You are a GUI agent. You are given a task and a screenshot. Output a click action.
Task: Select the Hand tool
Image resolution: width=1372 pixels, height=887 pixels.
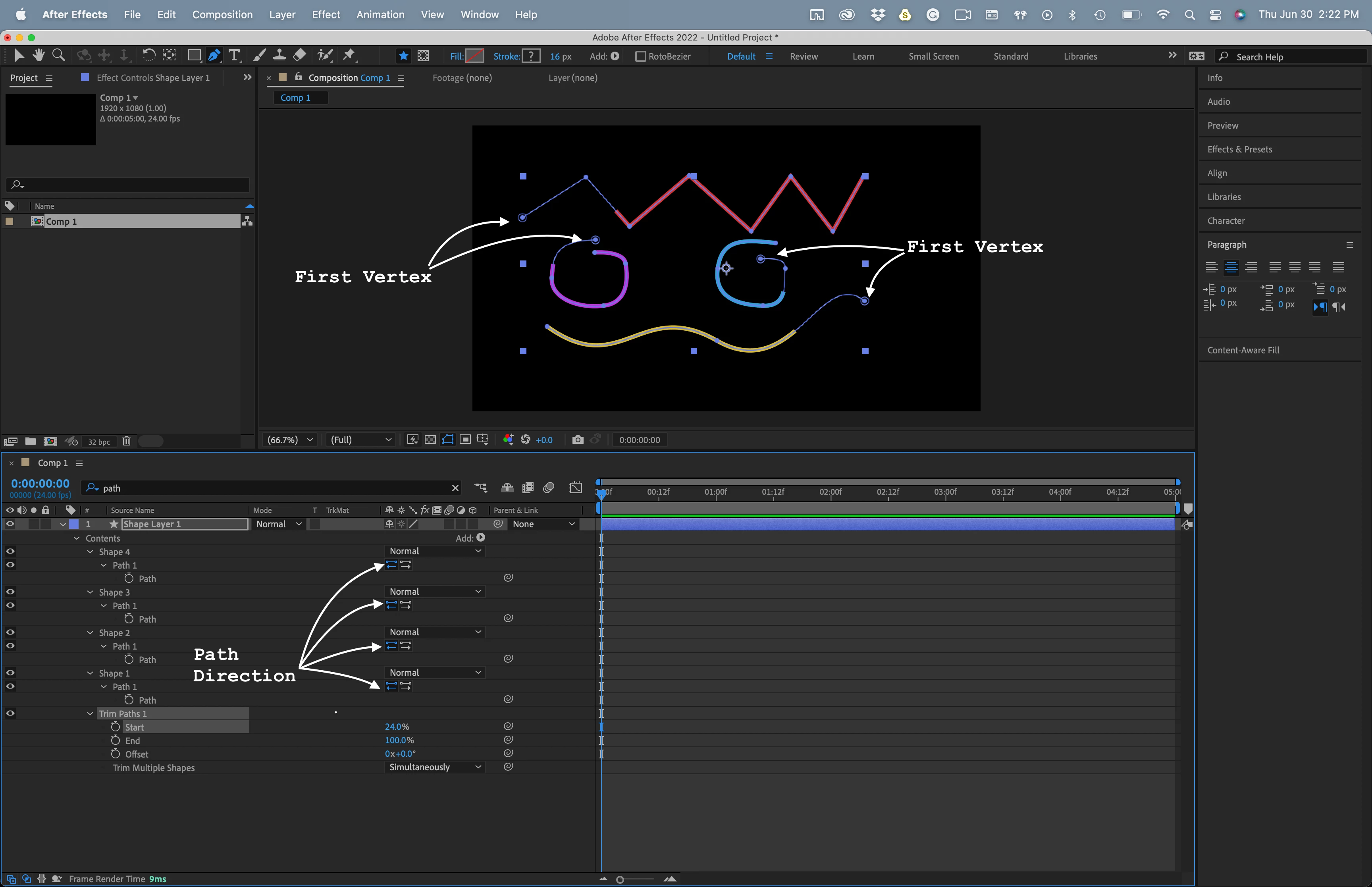coord(39,55)
